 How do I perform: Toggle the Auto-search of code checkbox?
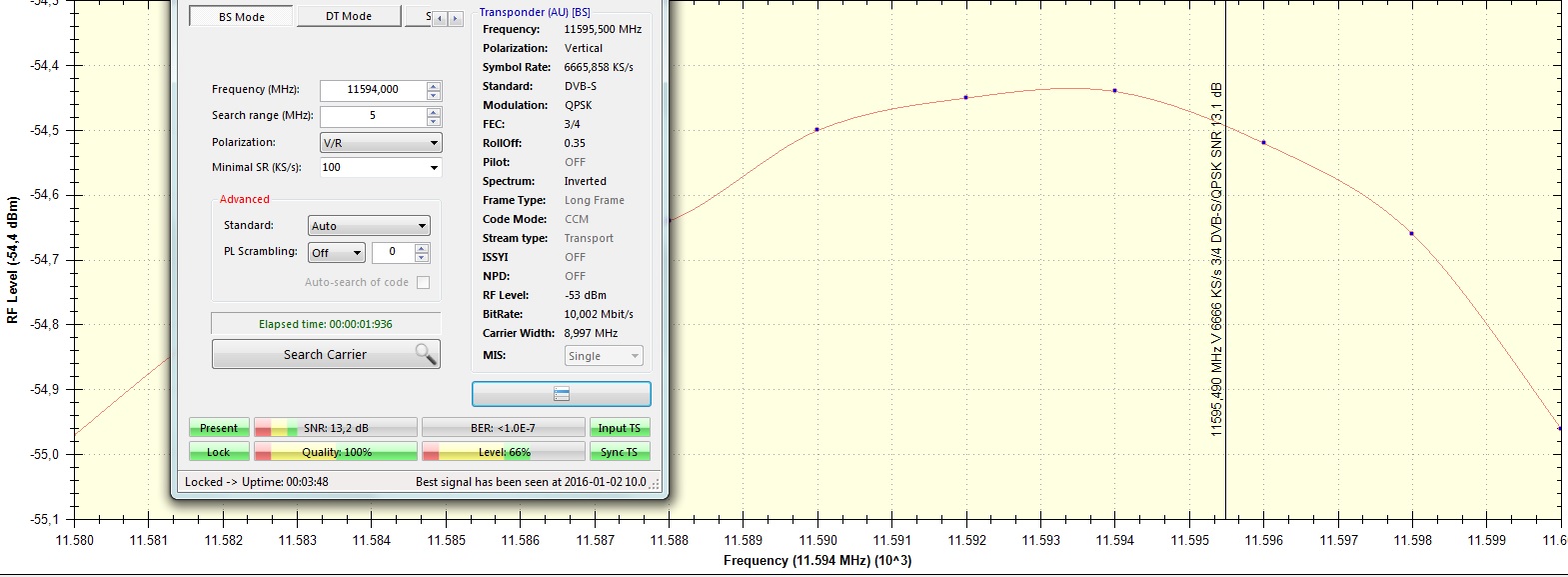click(x=423, y=283)
